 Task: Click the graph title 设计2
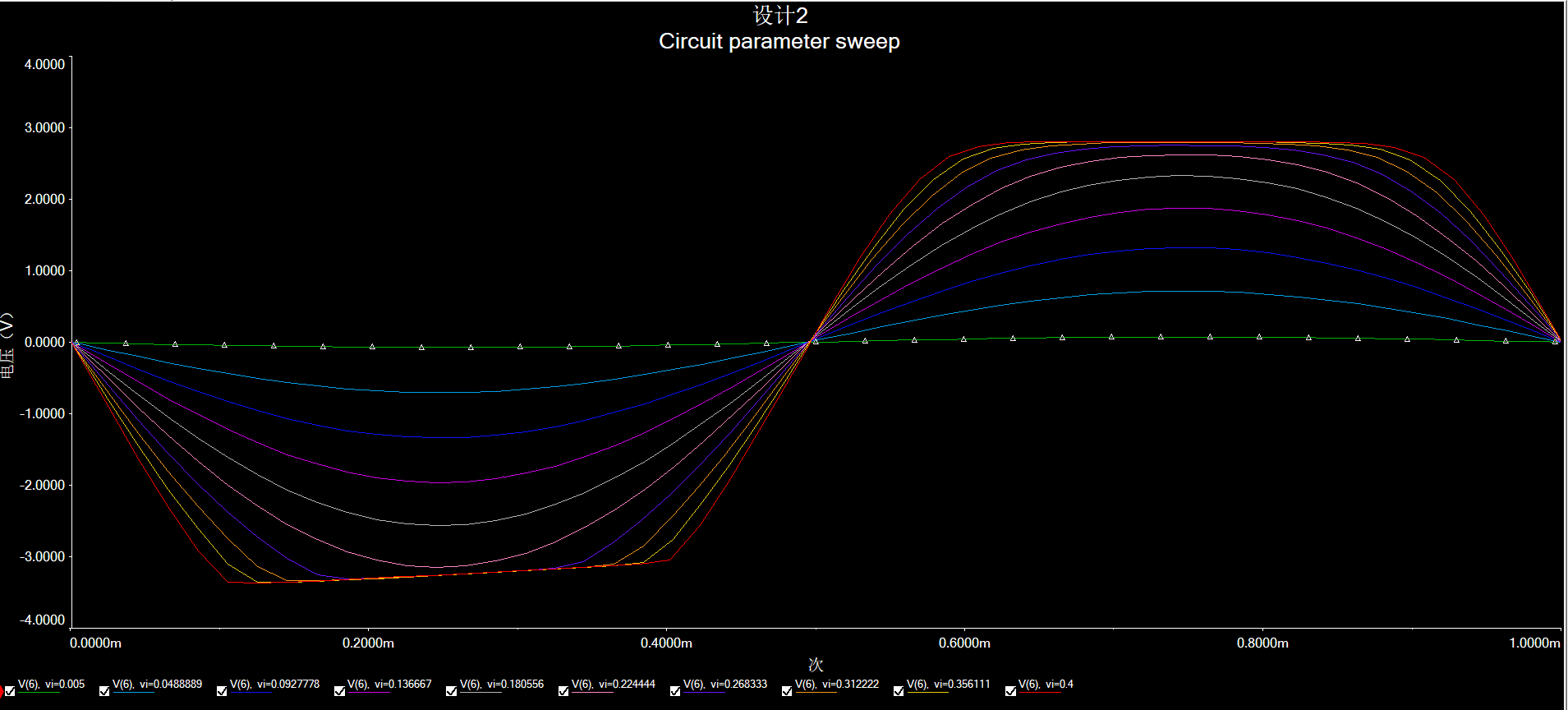[x=780, y=15]
